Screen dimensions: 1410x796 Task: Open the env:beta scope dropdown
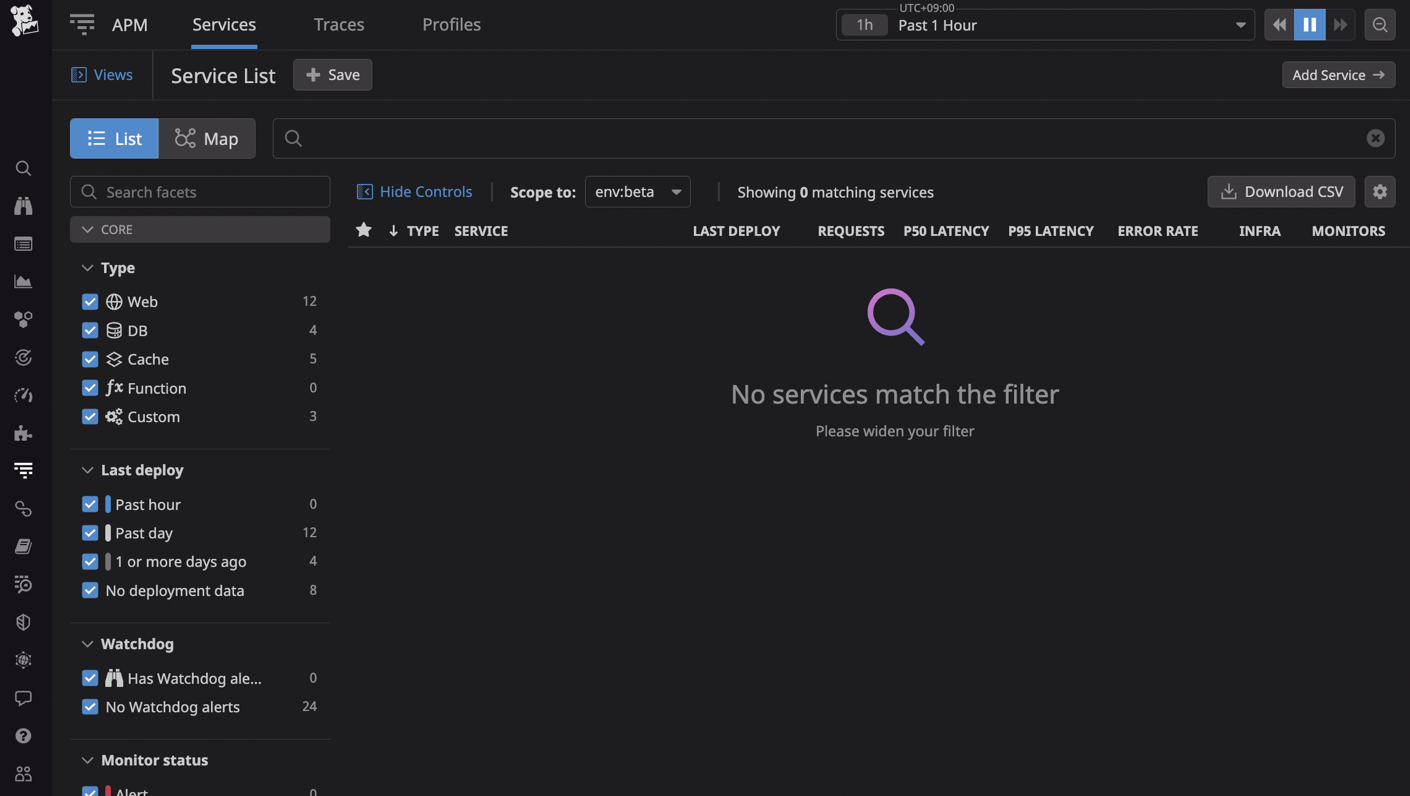[x=637, y=192]
